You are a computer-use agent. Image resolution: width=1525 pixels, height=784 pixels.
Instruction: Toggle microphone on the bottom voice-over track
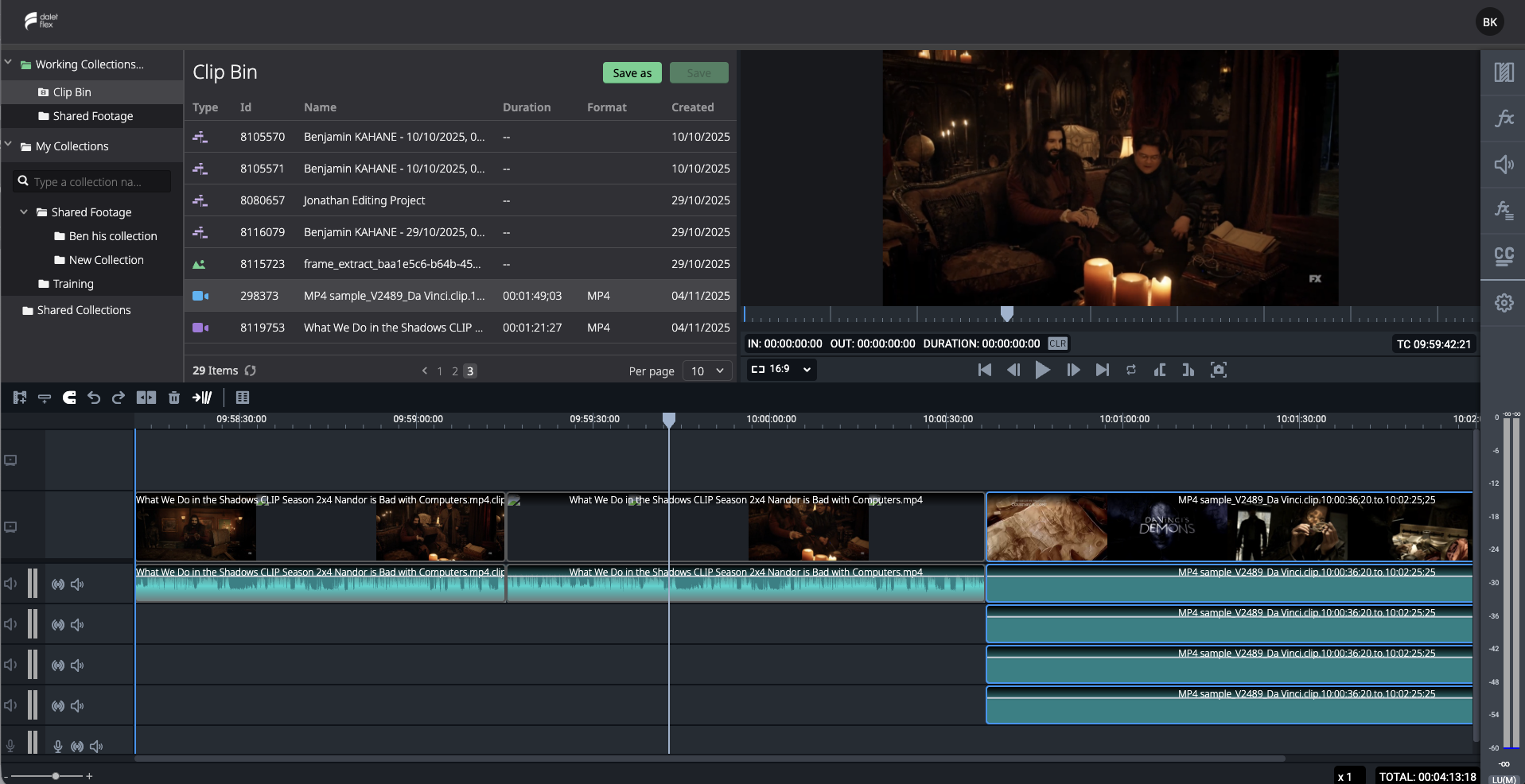(58, 747)
